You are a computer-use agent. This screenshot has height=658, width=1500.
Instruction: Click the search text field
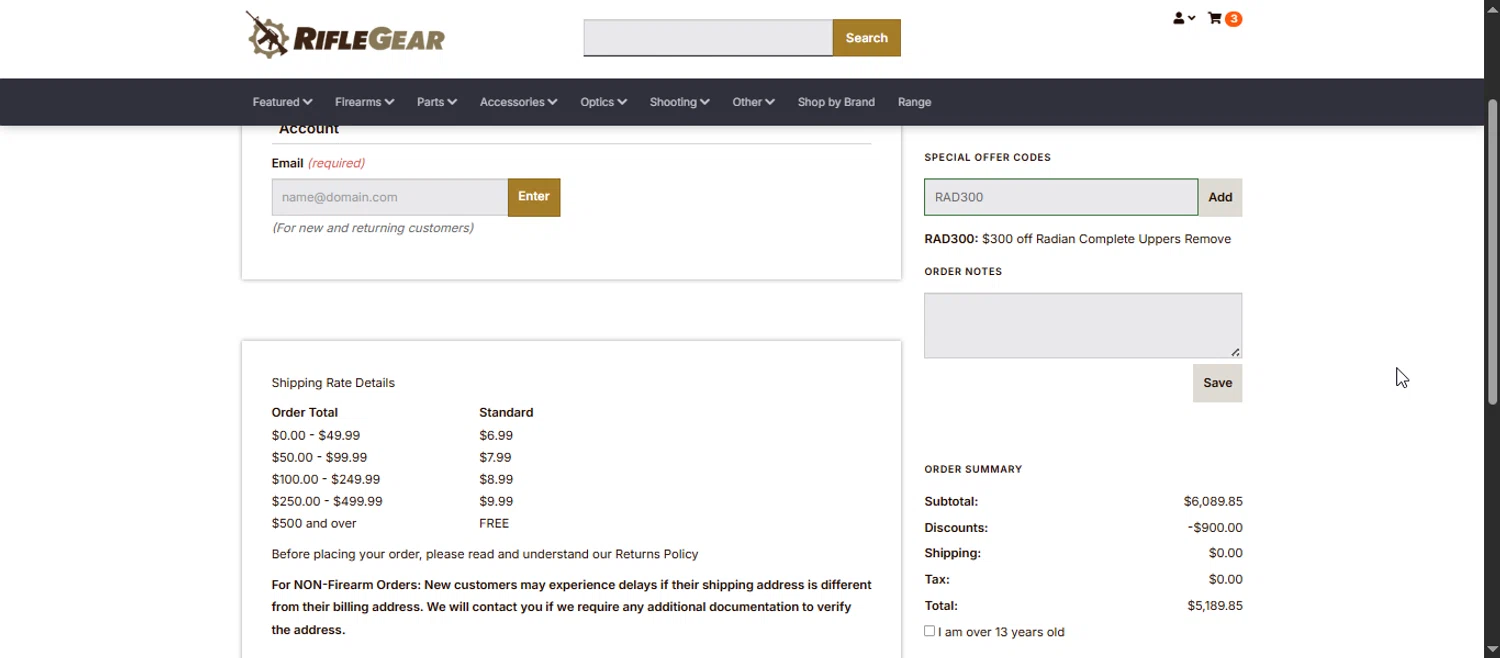708,38
